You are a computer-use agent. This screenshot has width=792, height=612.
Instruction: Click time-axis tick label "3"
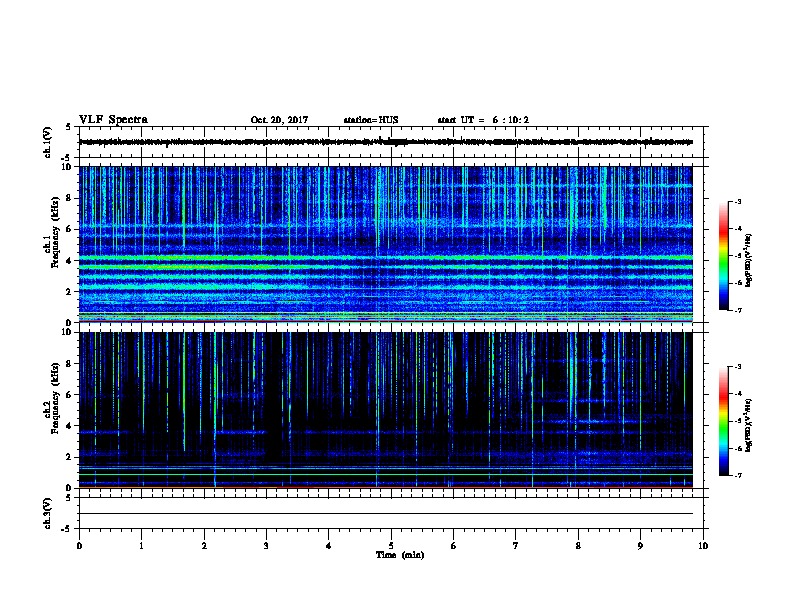tap(266, 546)
